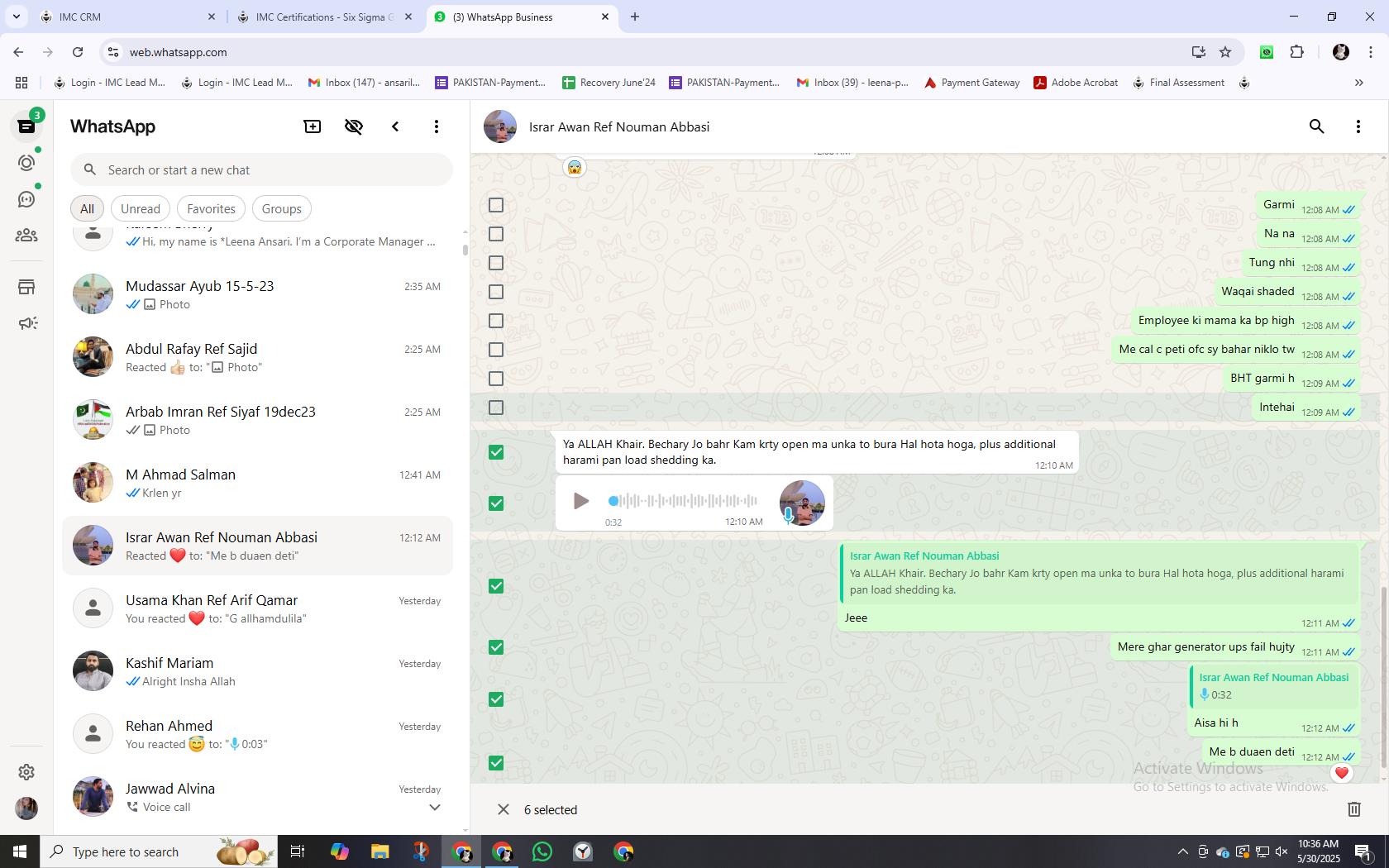The image size is (1389, 868).
Task: Collapse the chat list with arrow
Action: (395, 126)
